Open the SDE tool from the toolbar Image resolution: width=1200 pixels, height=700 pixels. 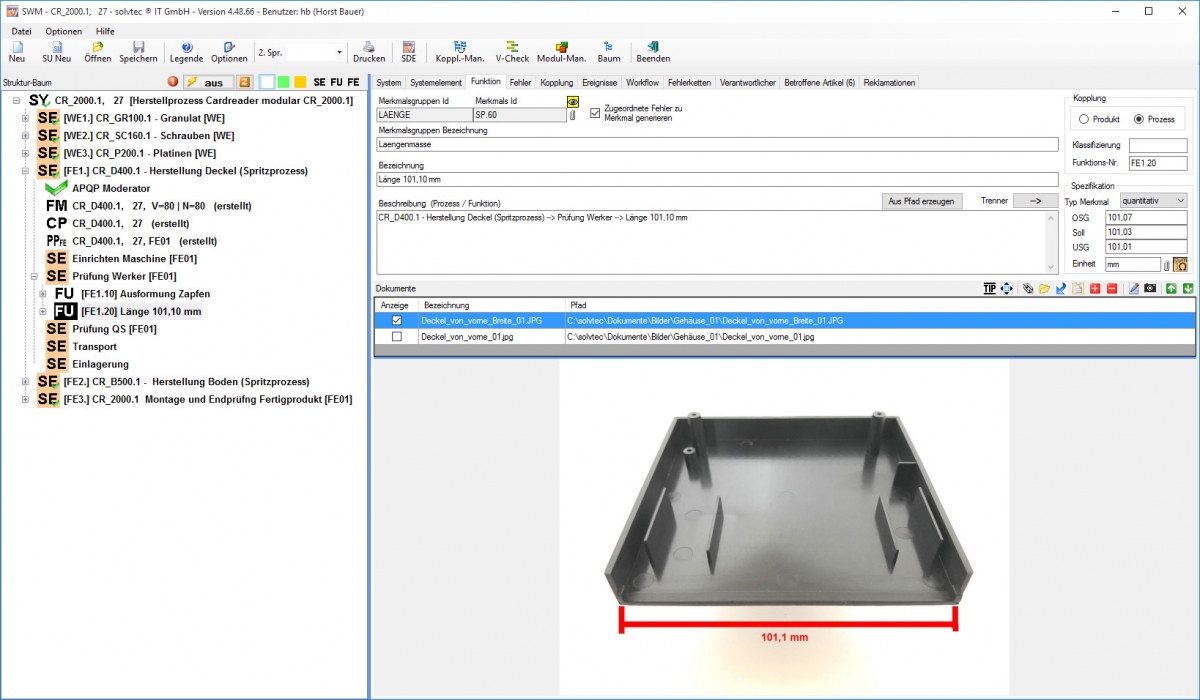408,52
